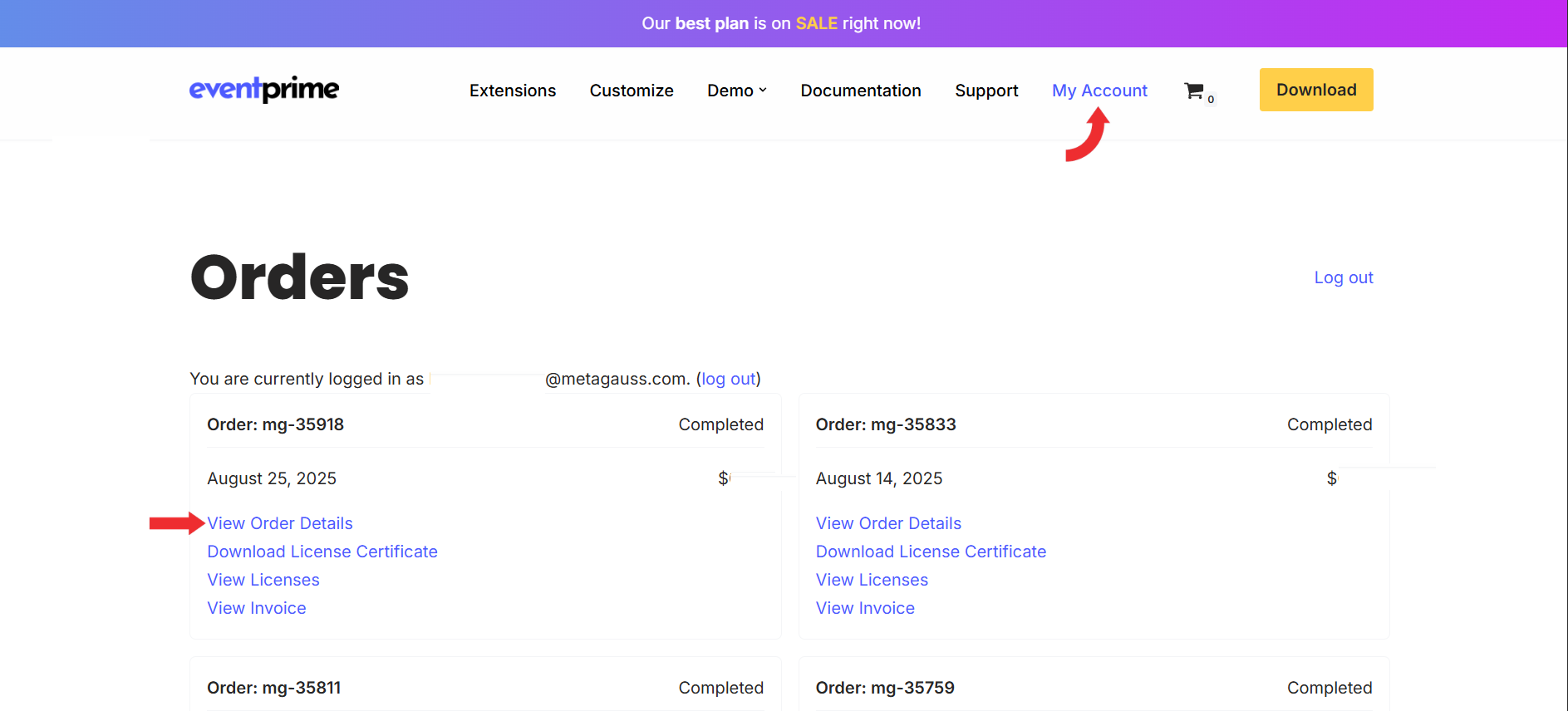Download License Certificate for order mg-35833
1568x711 pixels.
pyautogui.click(x=930, y=552)
